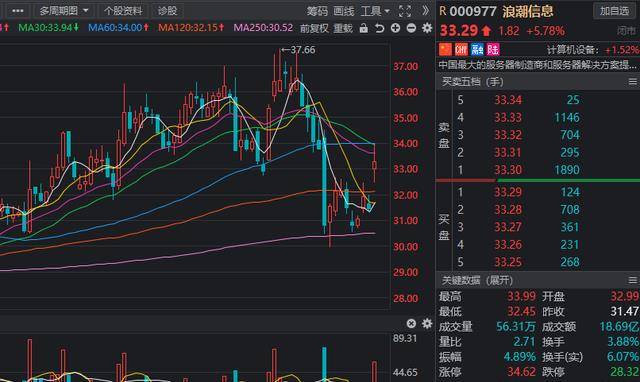Click the 最低 value 32.45

pos(521,312)
